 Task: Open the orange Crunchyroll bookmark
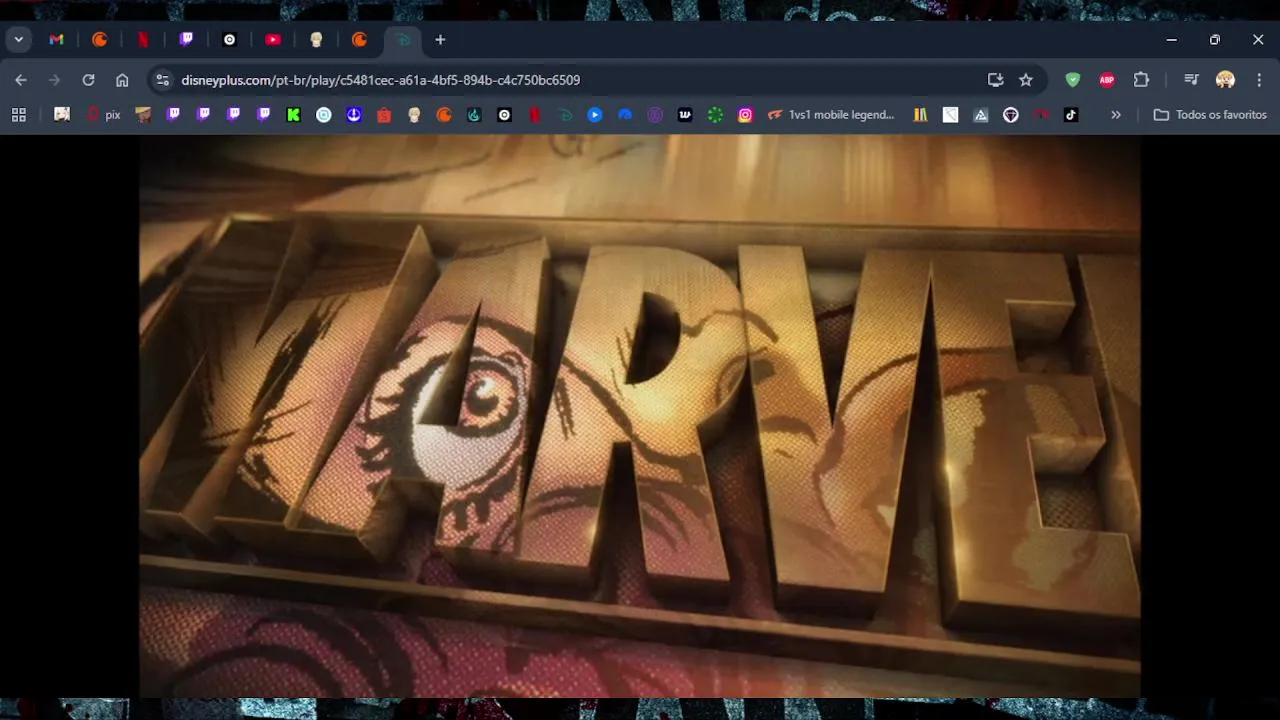pyautogui.click(x=444, y=115)
